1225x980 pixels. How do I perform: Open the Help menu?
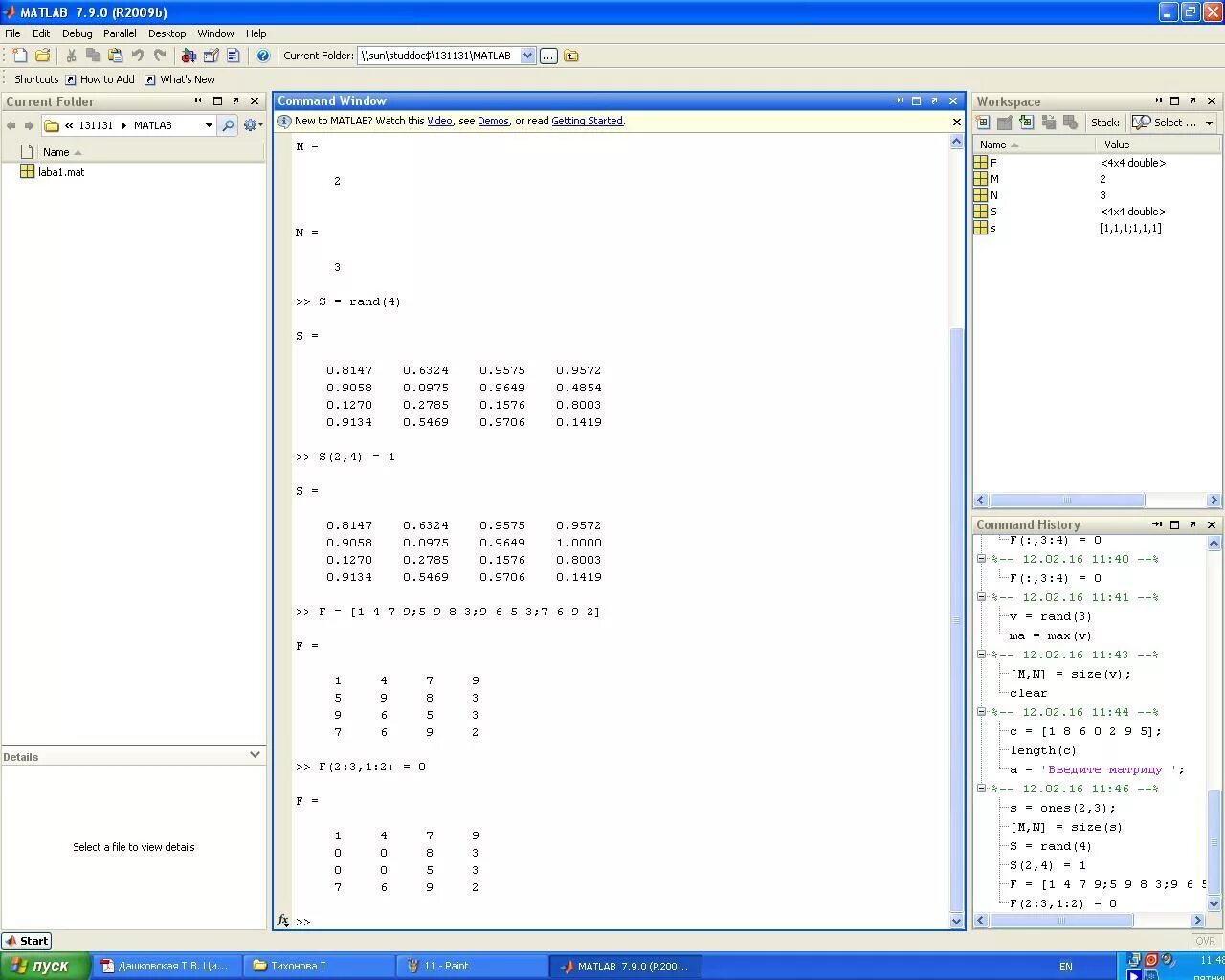click(256, 33)
